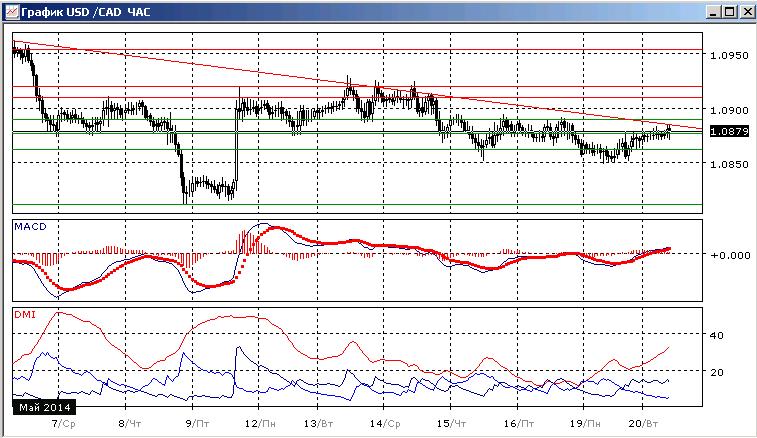757x438 pixels.
Task: Click the 19/Пн date axis label
Action: point(585,424)
